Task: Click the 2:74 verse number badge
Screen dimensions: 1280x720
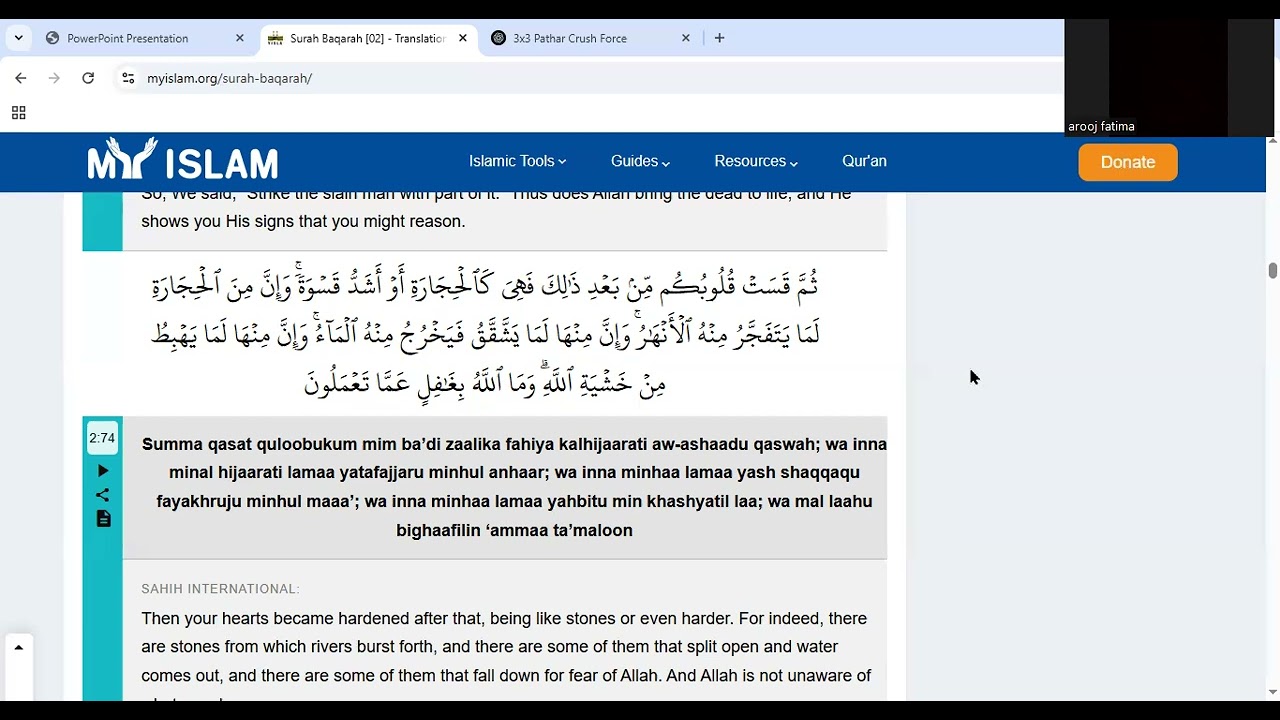Action: coord(102,438)
